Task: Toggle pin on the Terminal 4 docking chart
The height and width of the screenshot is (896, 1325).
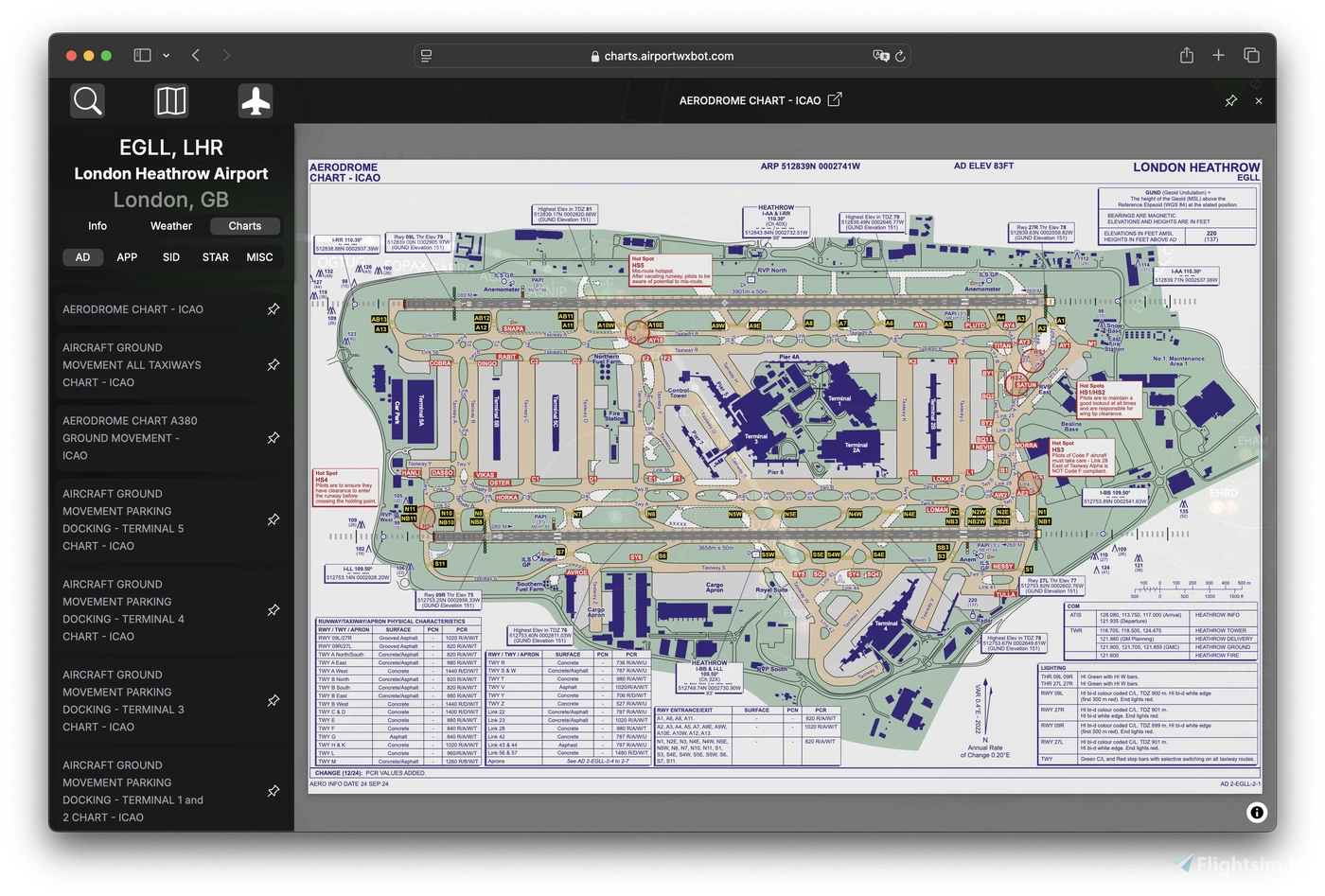Action: pyautogui.click(x=273, y=610)
